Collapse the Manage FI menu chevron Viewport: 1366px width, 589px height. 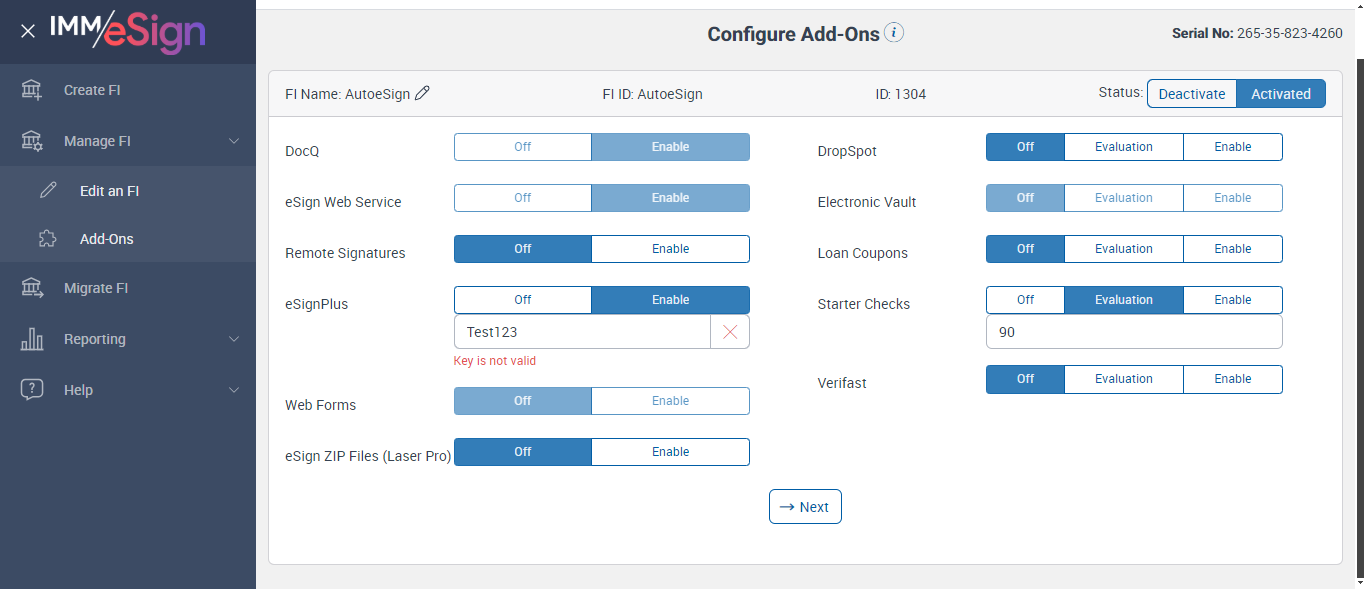(x=234, y=141)
